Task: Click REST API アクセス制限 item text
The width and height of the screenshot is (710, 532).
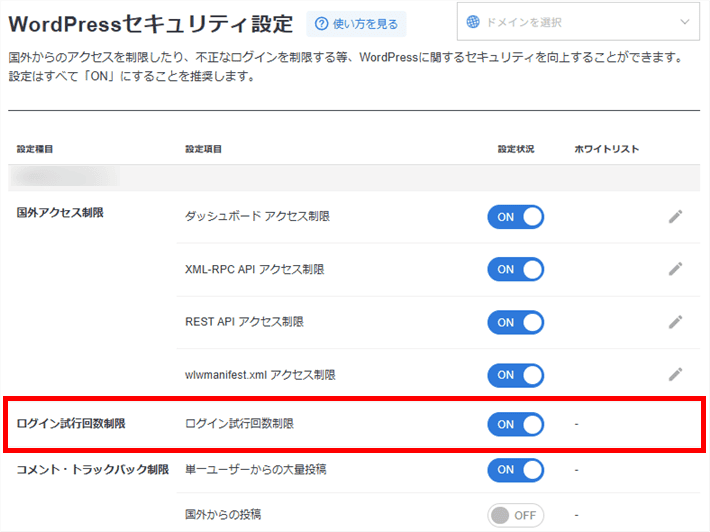Action: click(x=244, y=322)
